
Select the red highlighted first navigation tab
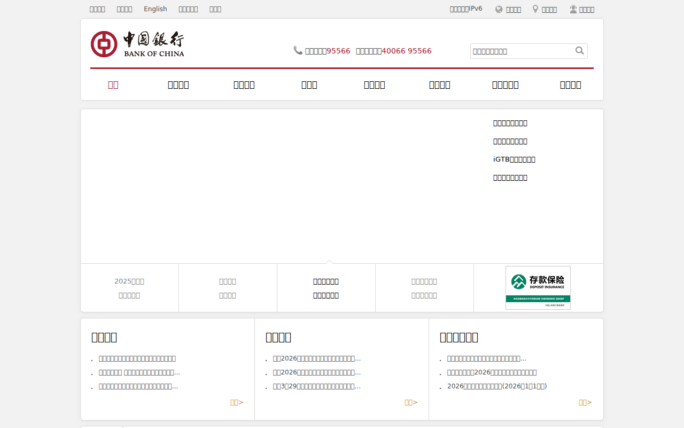coord(113,85)
